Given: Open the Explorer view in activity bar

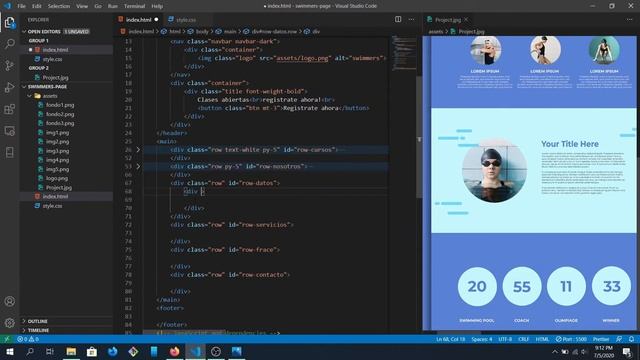Looking at the screenshot, I should [9, 22].
